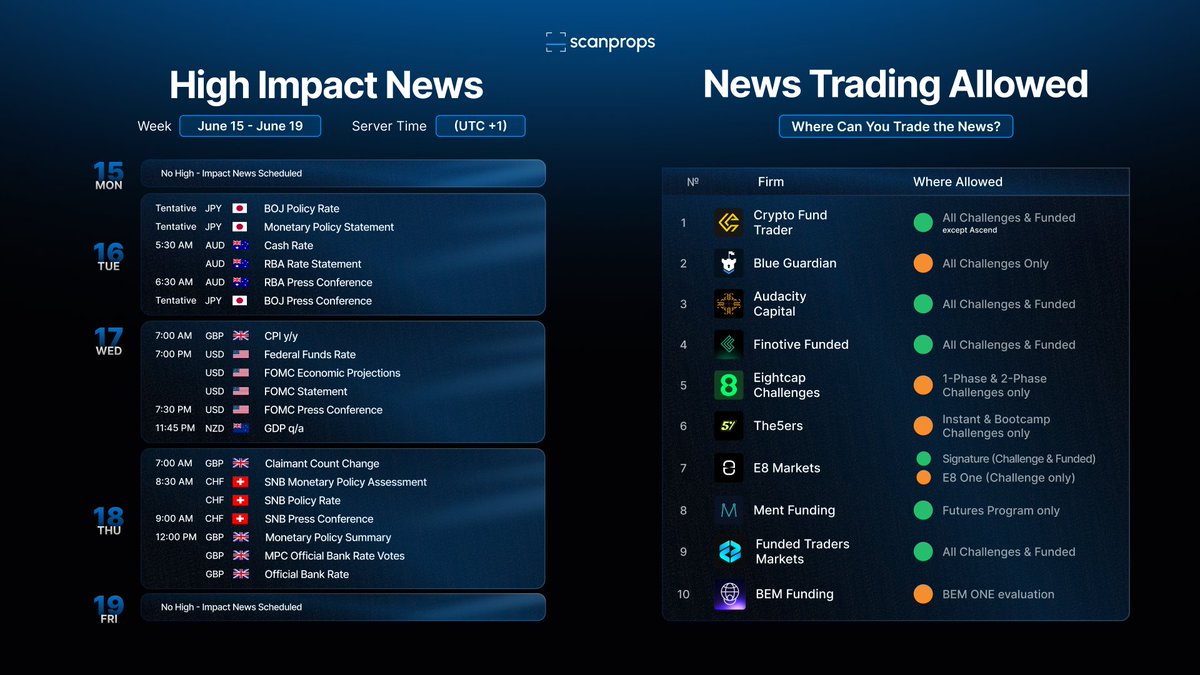This screenshot has width=1200, height=675.
Task: Click the BEM Funding globe logo
Action: (x=729, y=594)
